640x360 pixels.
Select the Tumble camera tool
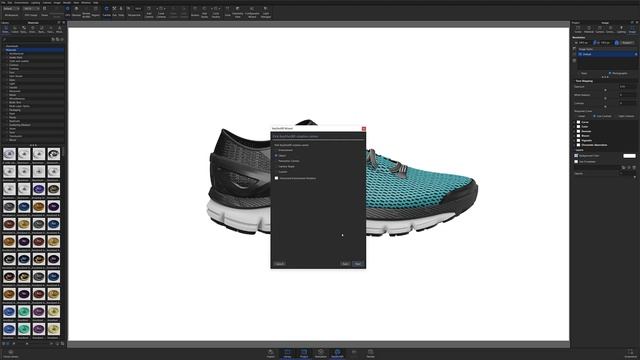pos(107,11)
